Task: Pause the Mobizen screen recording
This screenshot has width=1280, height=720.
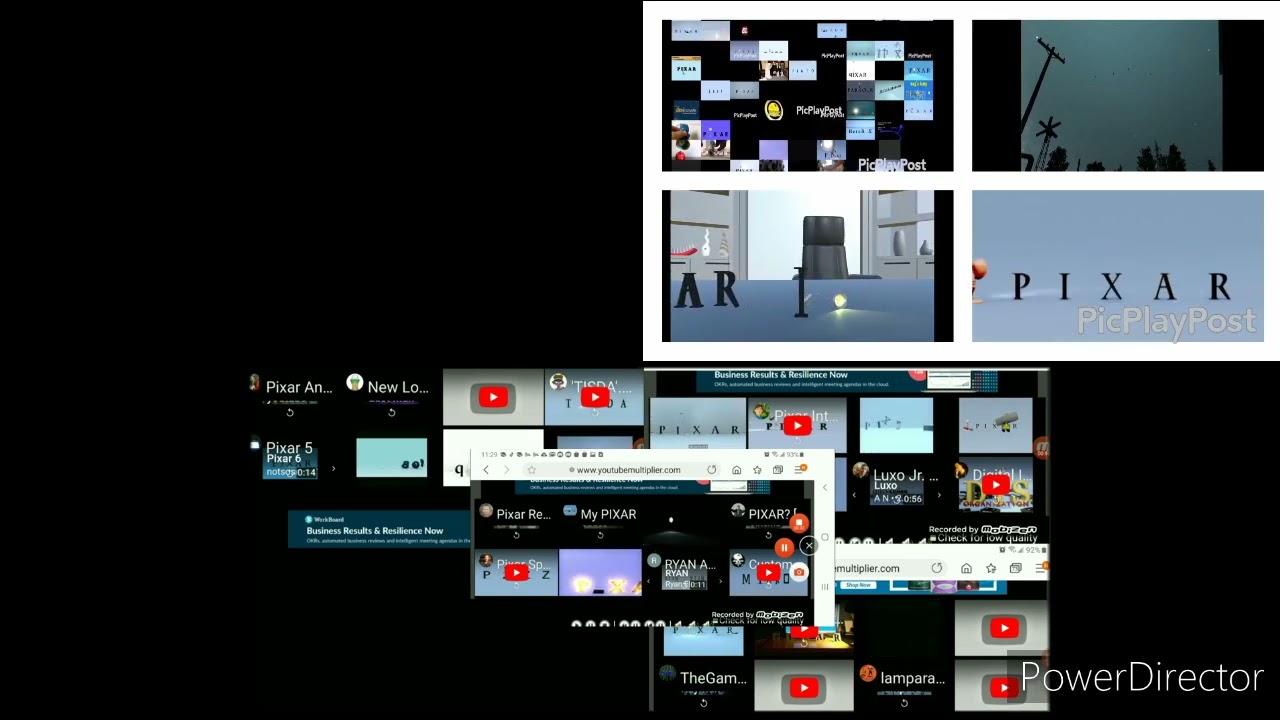Action: coord(784,547)
